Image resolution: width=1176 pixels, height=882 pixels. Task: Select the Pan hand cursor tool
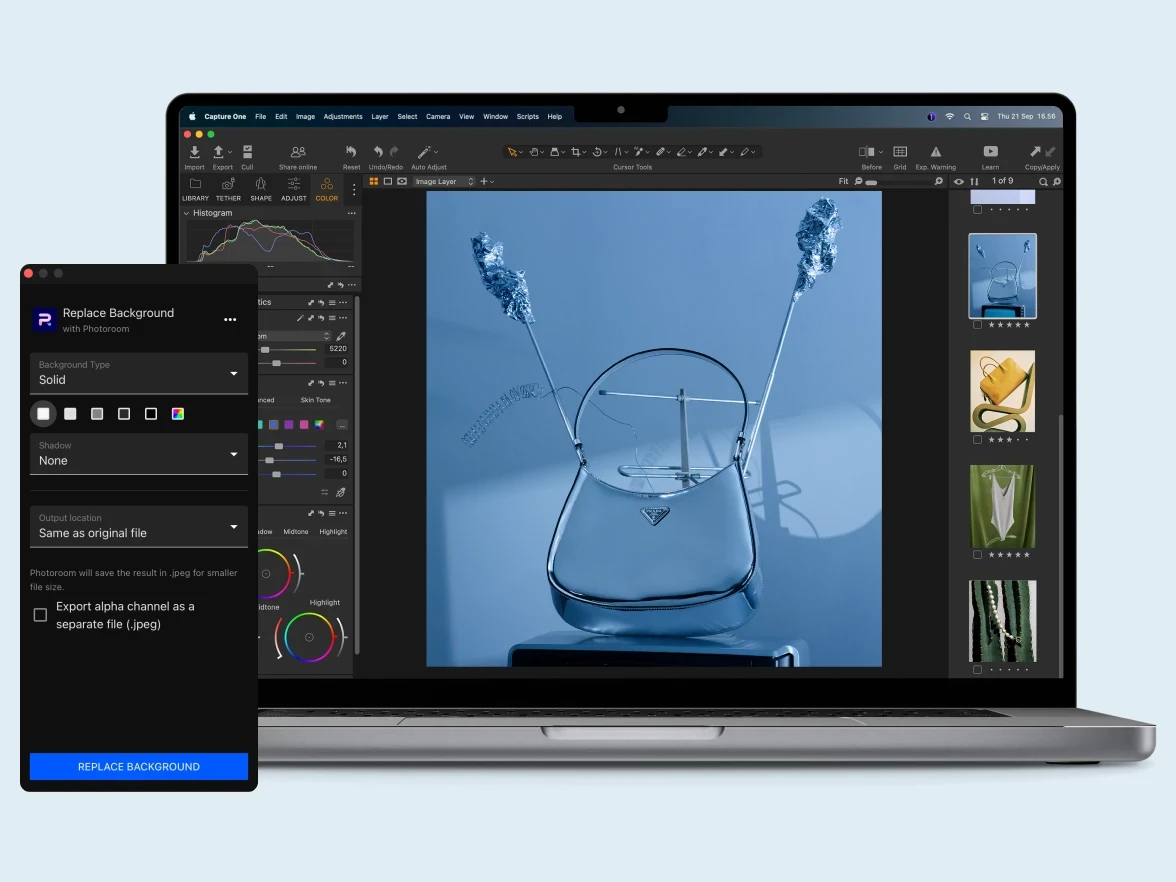(x=533, y=152)
